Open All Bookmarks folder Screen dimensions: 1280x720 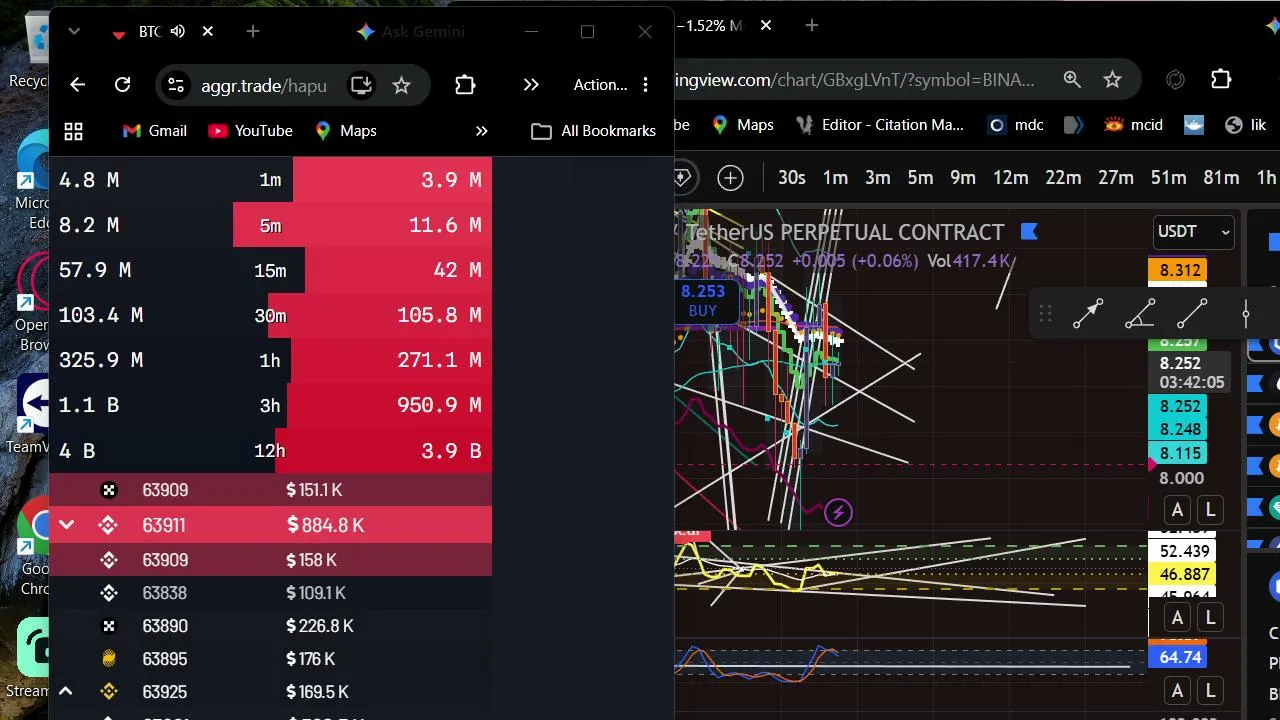594,131
